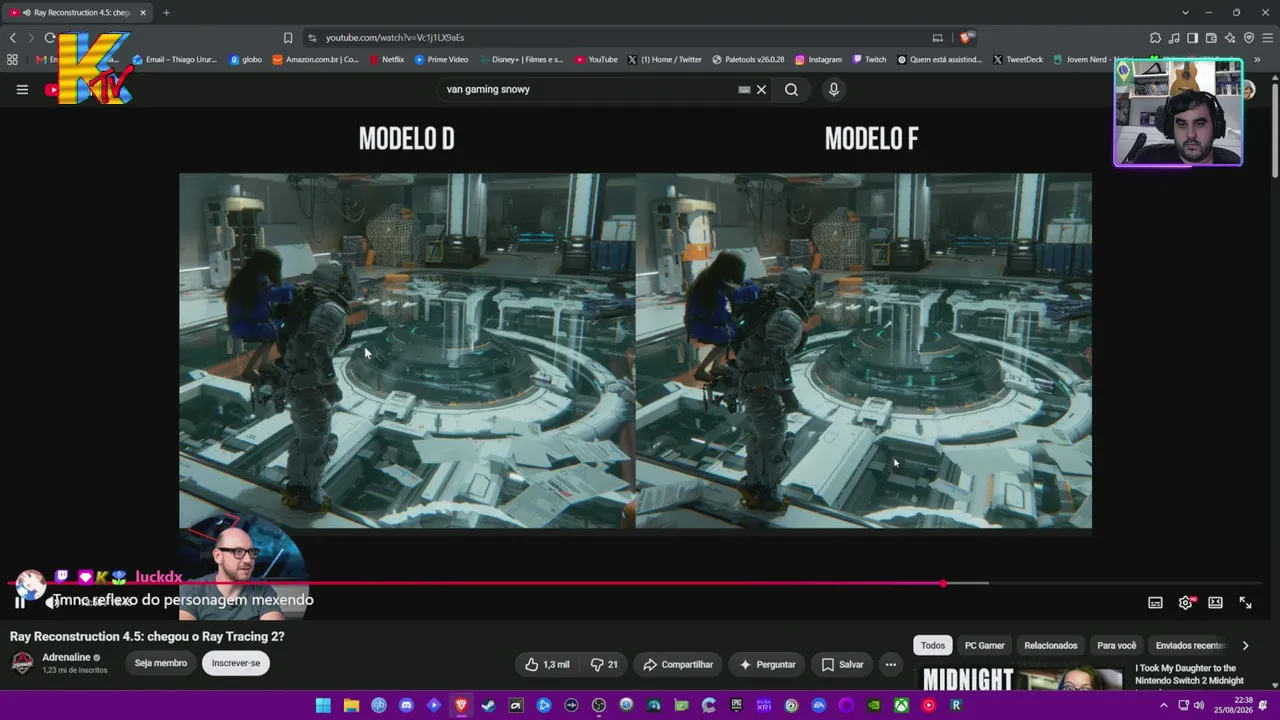Open the MIDNIGHT recommended video thumbnail
The height and width of the screenshot is (720, 1280).
[1021, 679]
